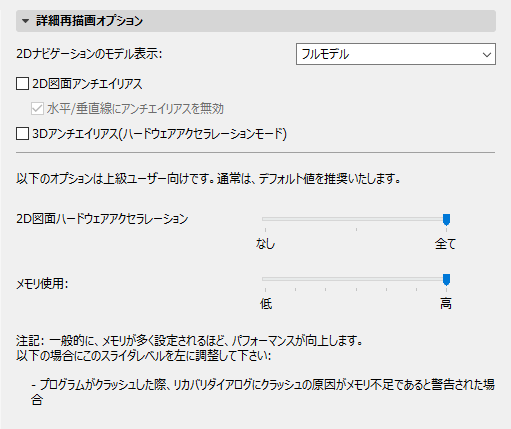511x429 pixels.
Task: Click the 高 label under the memory slider
Action: click(446, 304)
